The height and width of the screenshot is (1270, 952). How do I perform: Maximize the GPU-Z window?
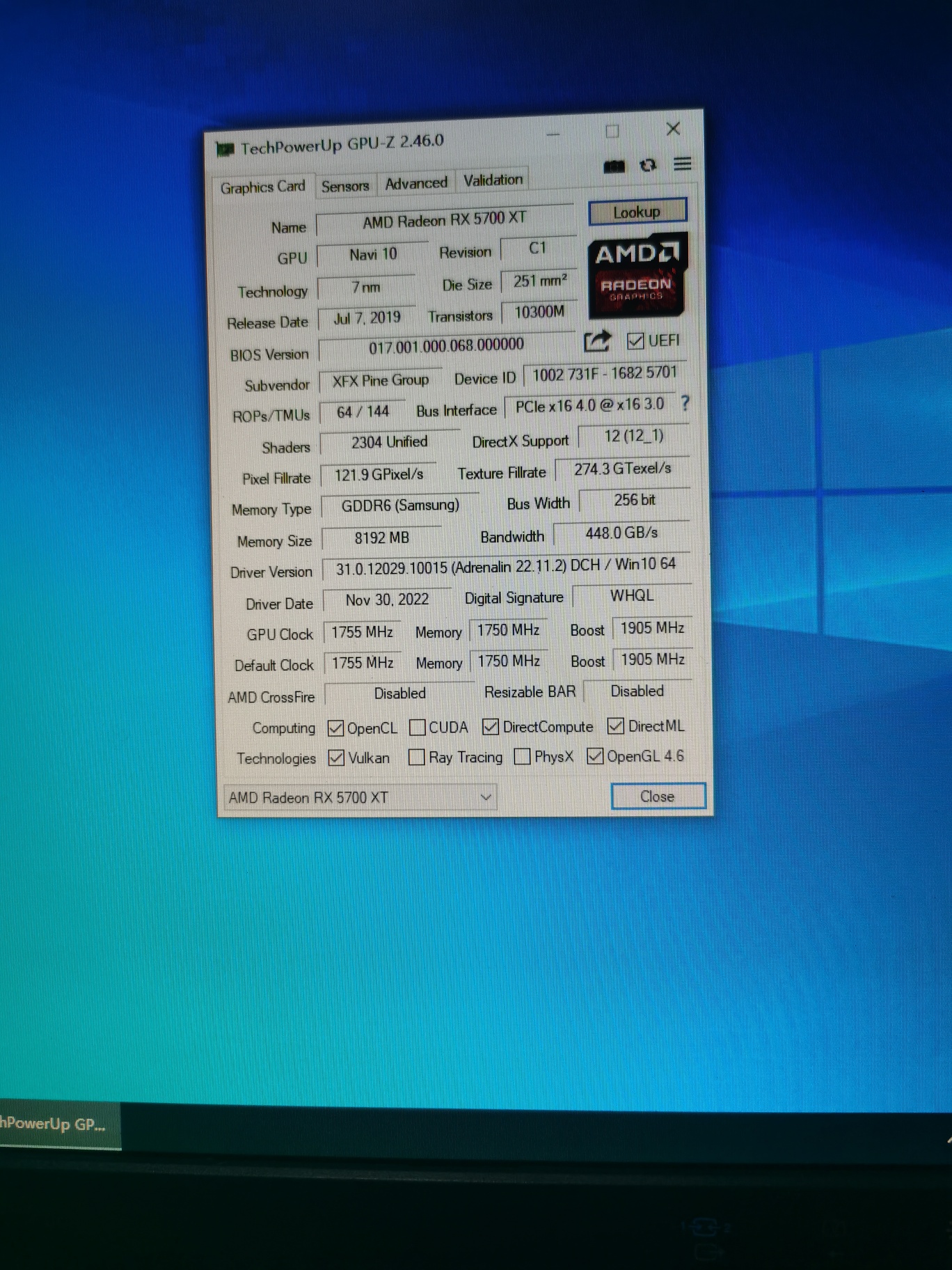pyautogui.click(x=612, y=132)
